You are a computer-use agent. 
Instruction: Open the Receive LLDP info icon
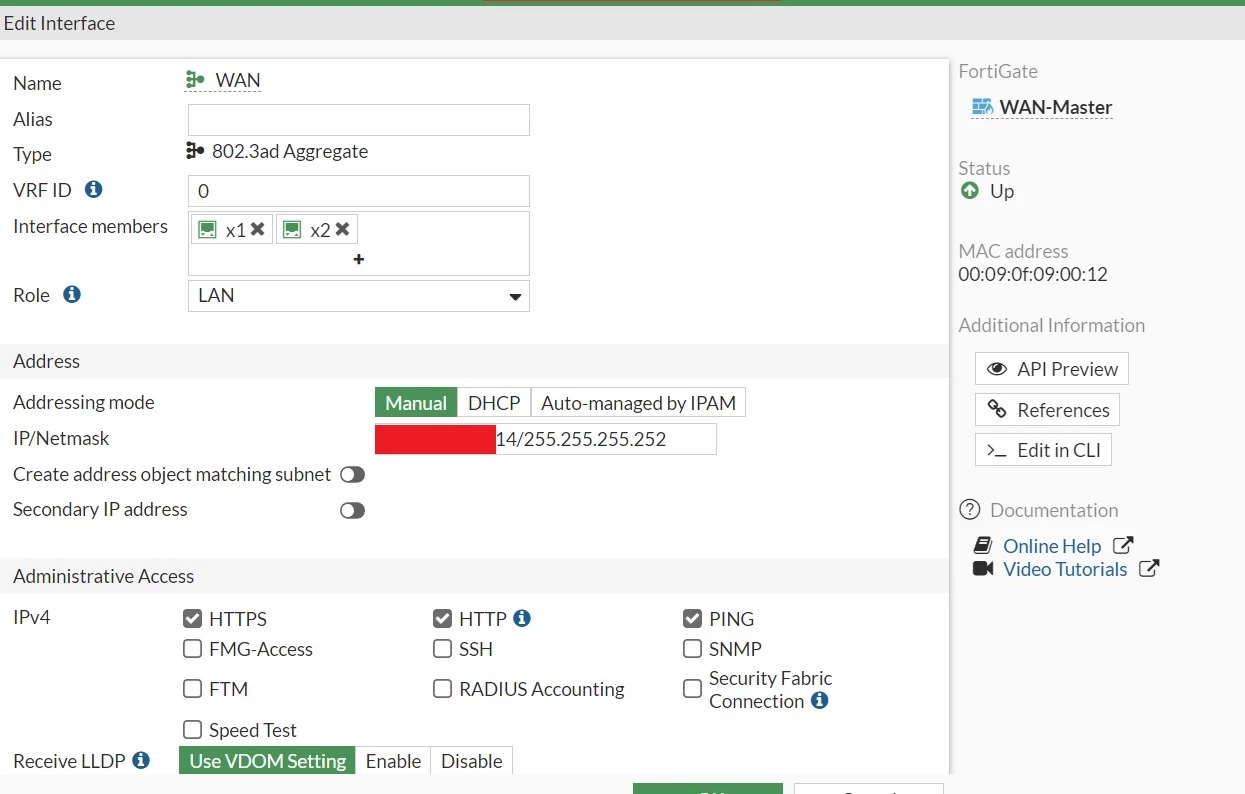click(x=141, y=760)
